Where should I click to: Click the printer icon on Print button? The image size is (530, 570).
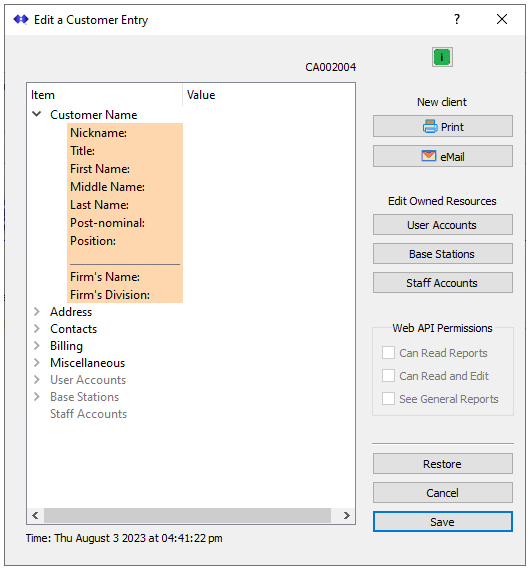(430, 127)
